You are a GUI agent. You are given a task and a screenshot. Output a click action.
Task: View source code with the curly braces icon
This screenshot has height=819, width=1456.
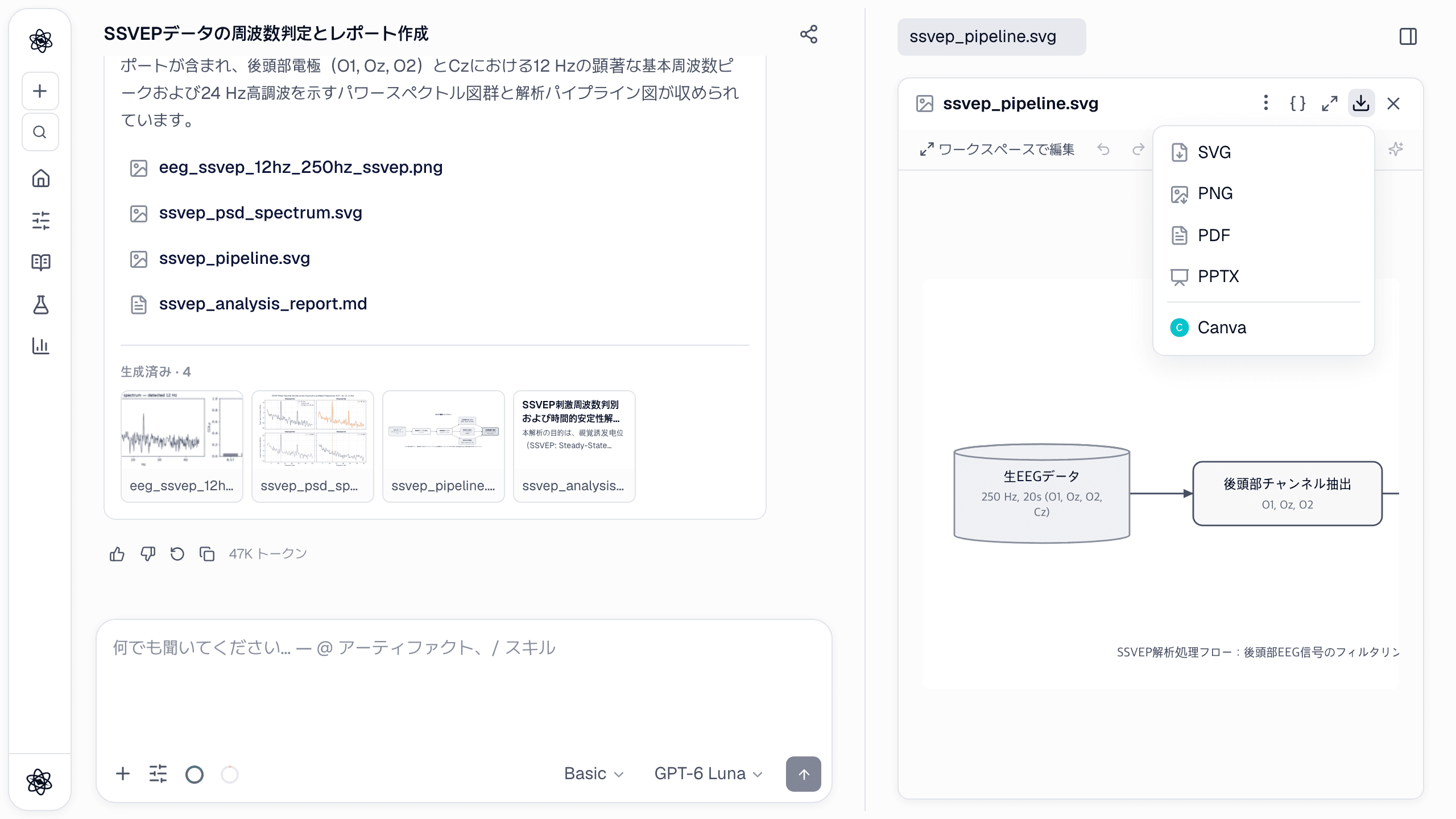point(1297,103)
